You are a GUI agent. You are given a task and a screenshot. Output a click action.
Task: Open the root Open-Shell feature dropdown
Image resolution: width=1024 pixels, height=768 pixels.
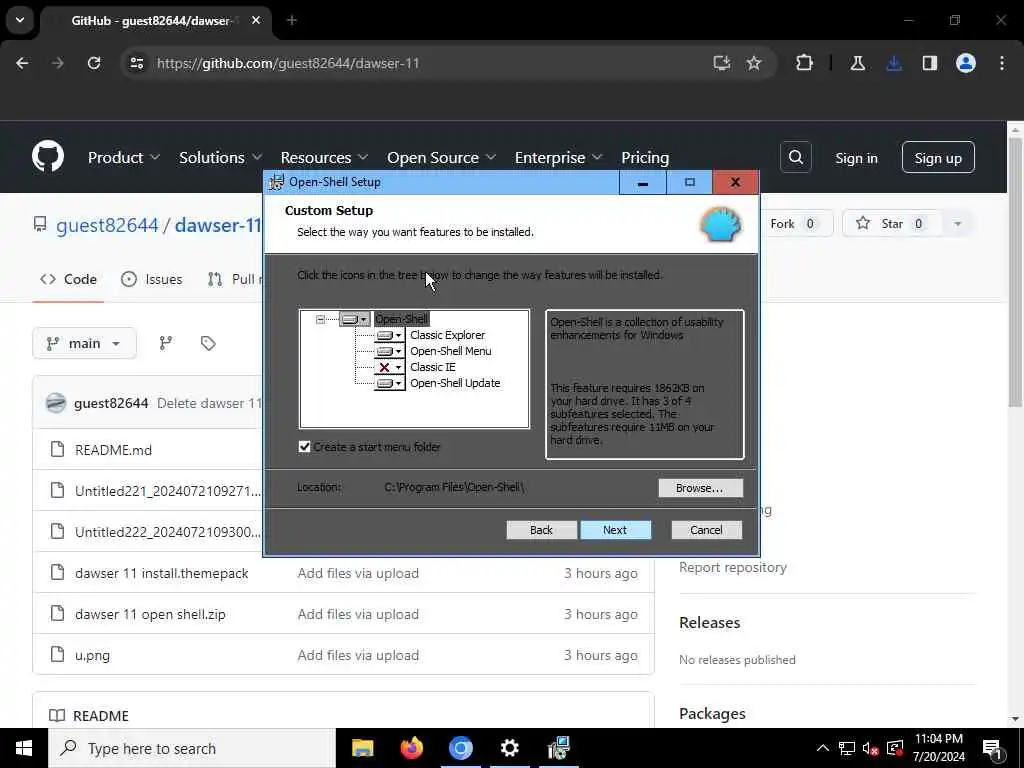[355, 319]
